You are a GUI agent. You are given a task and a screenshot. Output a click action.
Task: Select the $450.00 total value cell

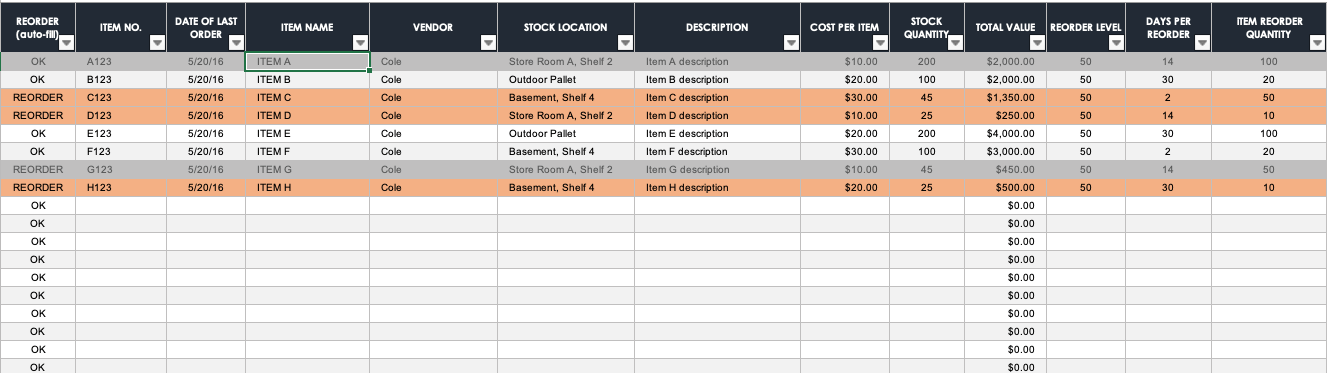[x=1005, y=169]
